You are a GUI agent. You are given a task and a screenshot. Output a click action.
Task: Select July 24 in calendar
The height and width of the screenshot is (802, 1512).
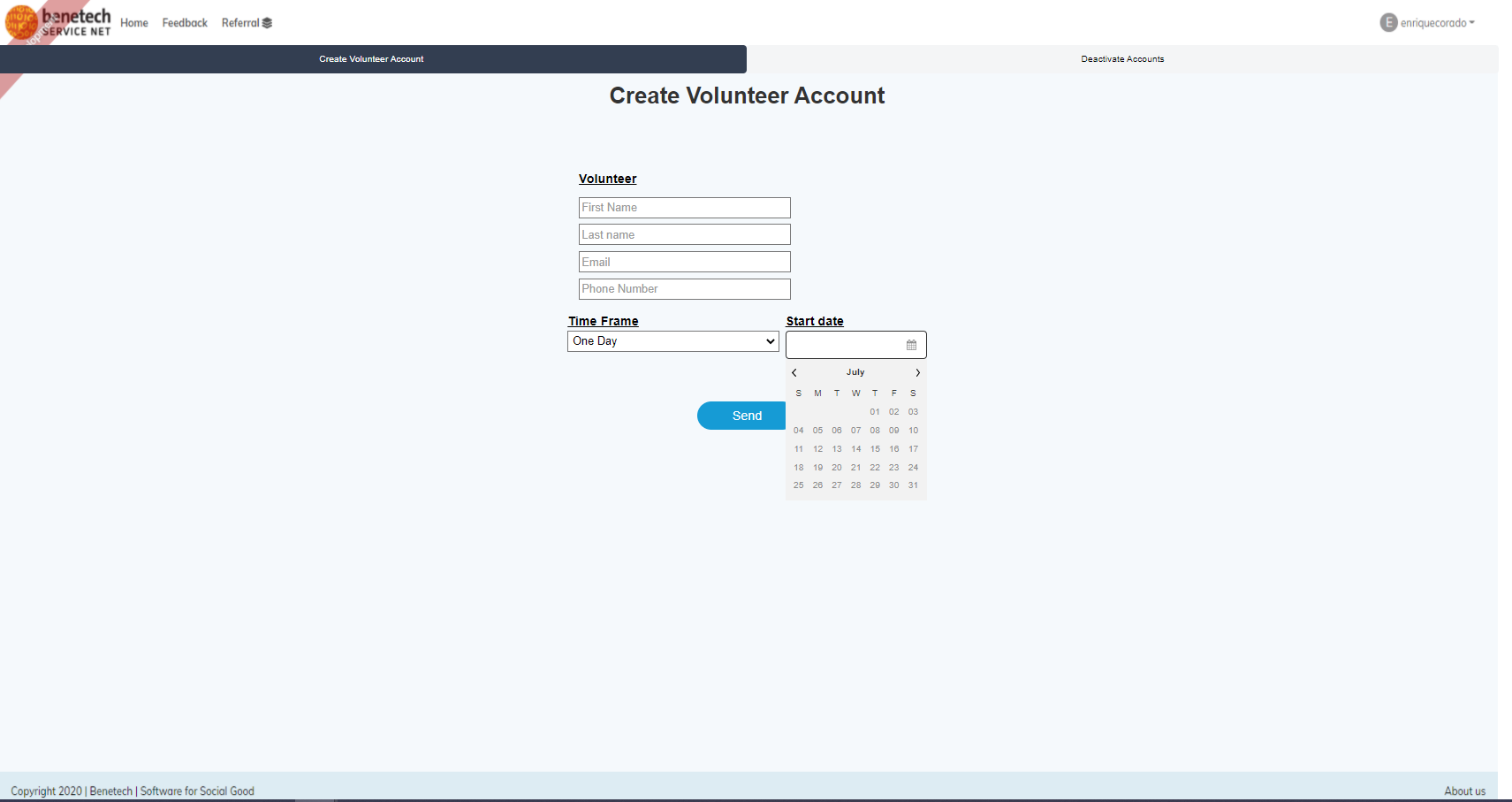tap(914, 468)
